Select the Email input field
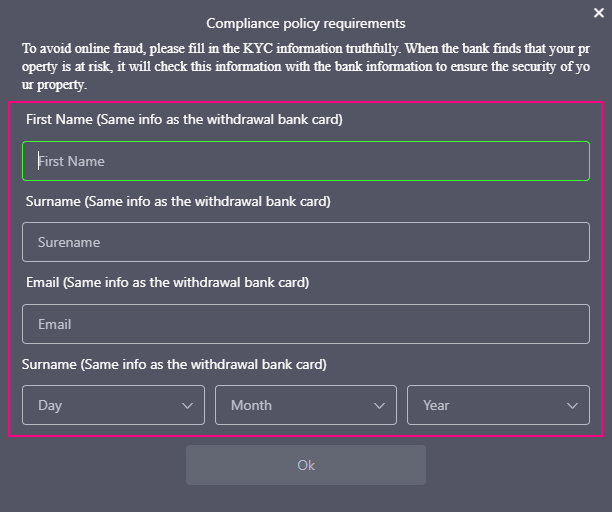612x512 pixels. click(305, 324)
